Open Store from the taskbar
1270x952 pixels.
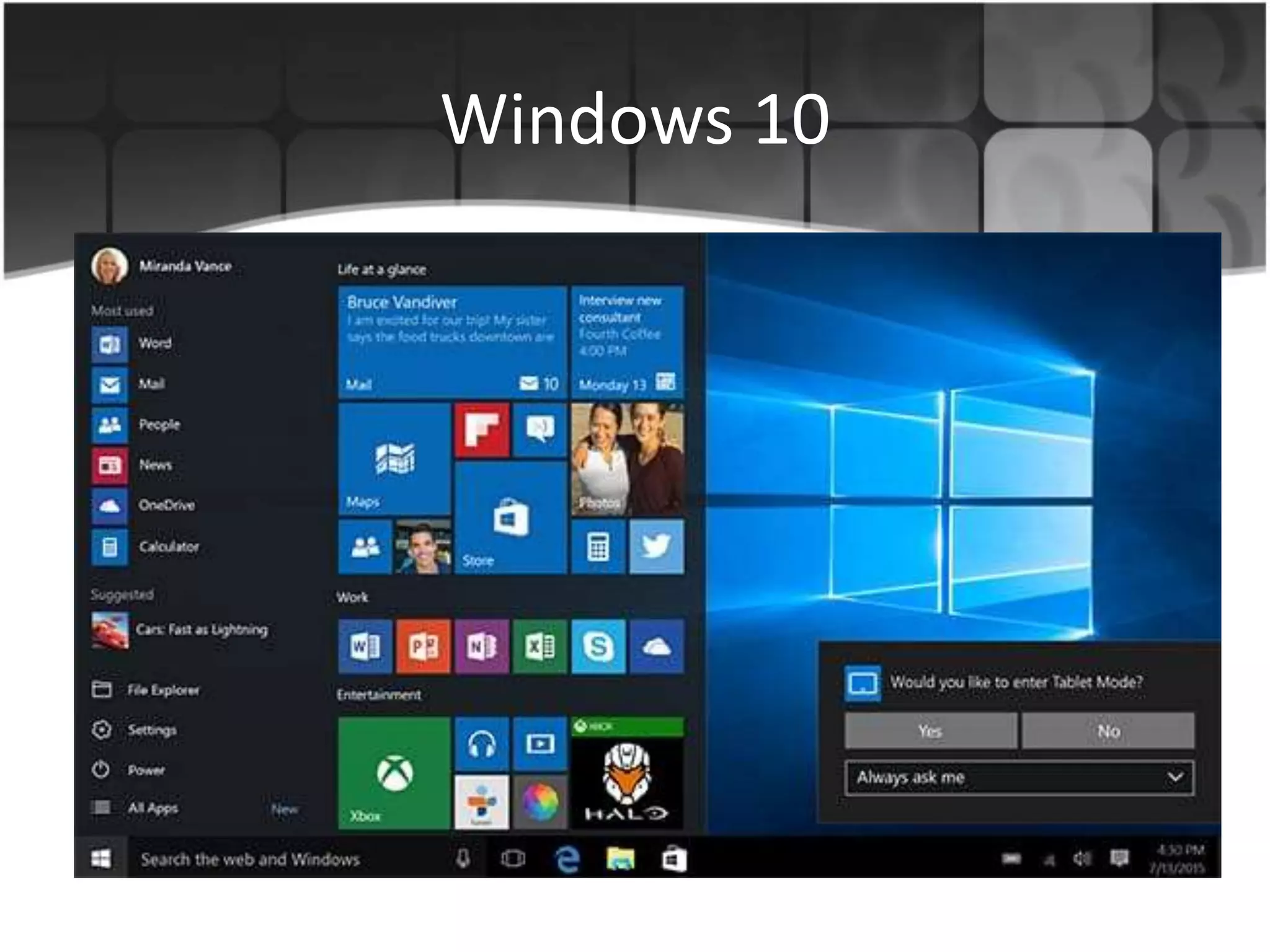674,859
